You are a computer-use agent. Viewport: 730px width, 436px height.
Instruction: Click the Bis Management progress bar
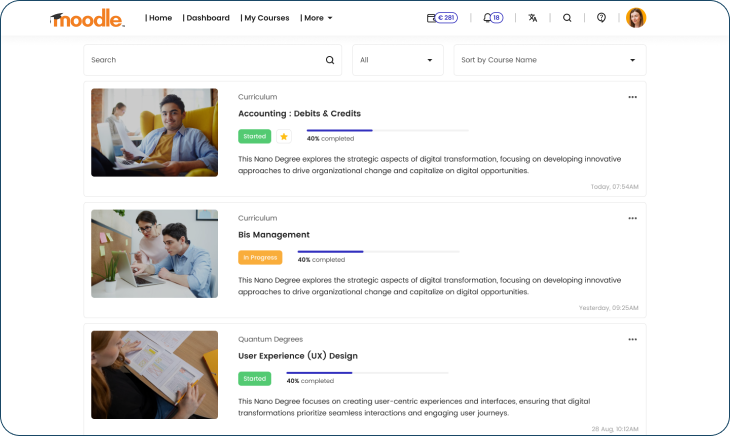click(x=379, y=252)
